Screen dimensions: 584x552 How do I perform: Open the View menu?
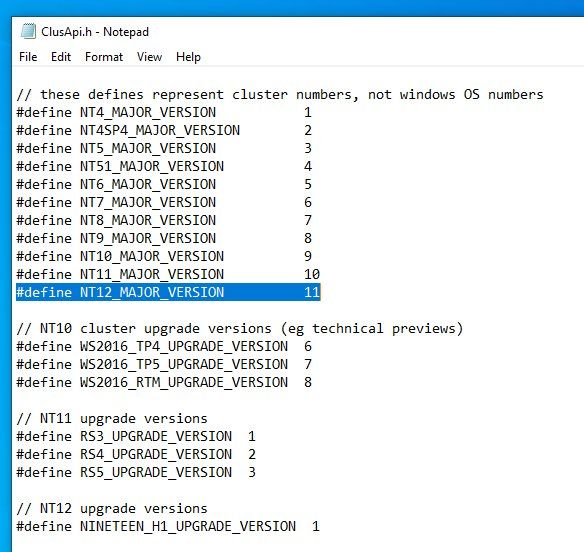pos(149,57)
